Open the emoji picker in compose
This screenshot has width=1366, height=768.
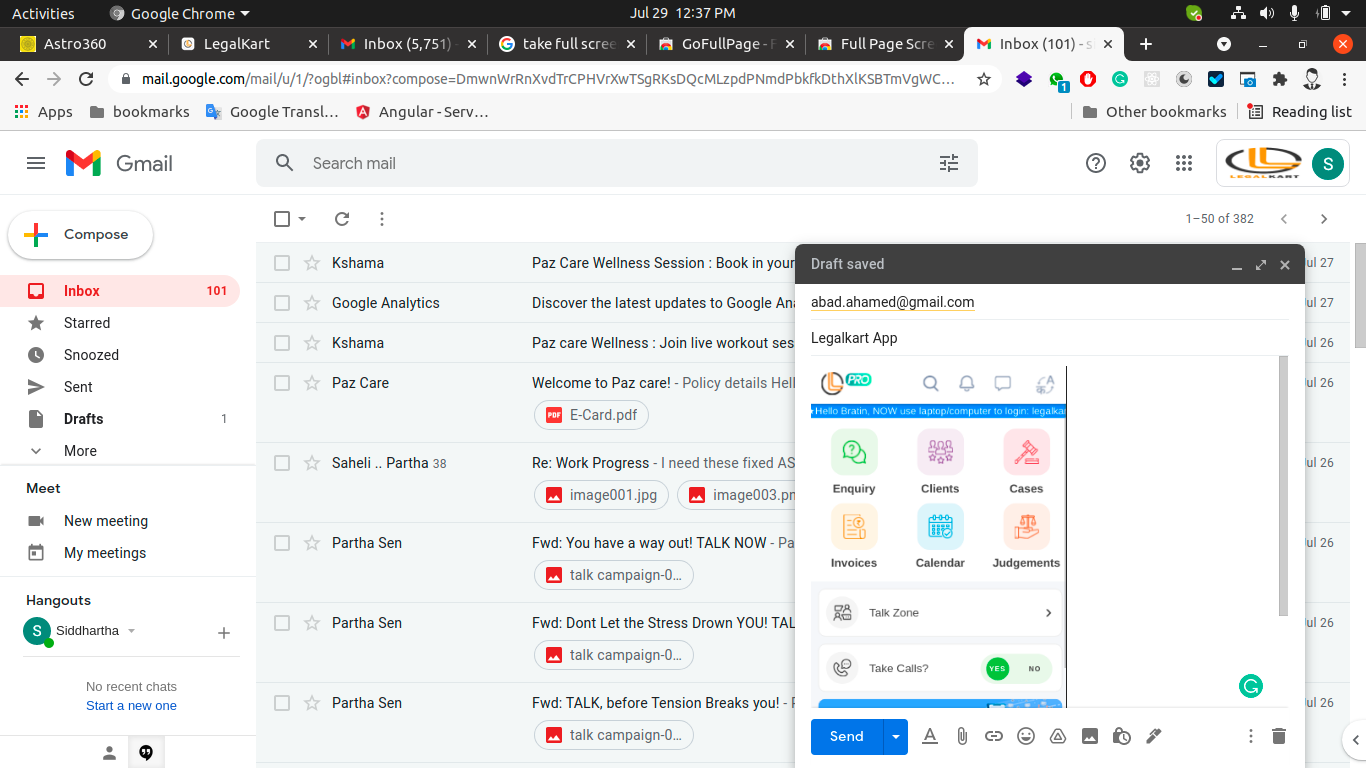[1025, 736]
